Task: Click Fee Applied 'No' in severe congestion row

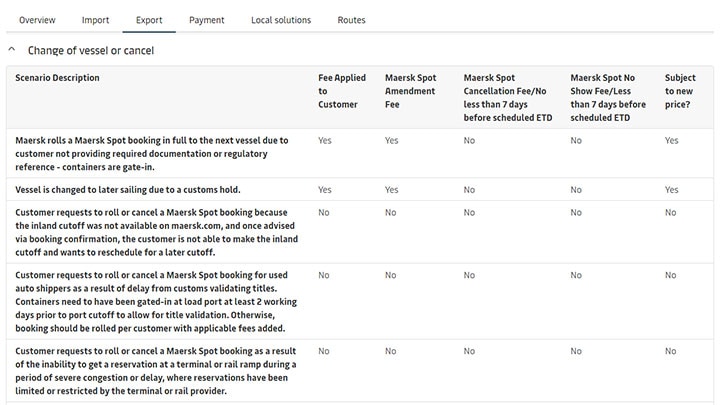Action: pos(324,351)
